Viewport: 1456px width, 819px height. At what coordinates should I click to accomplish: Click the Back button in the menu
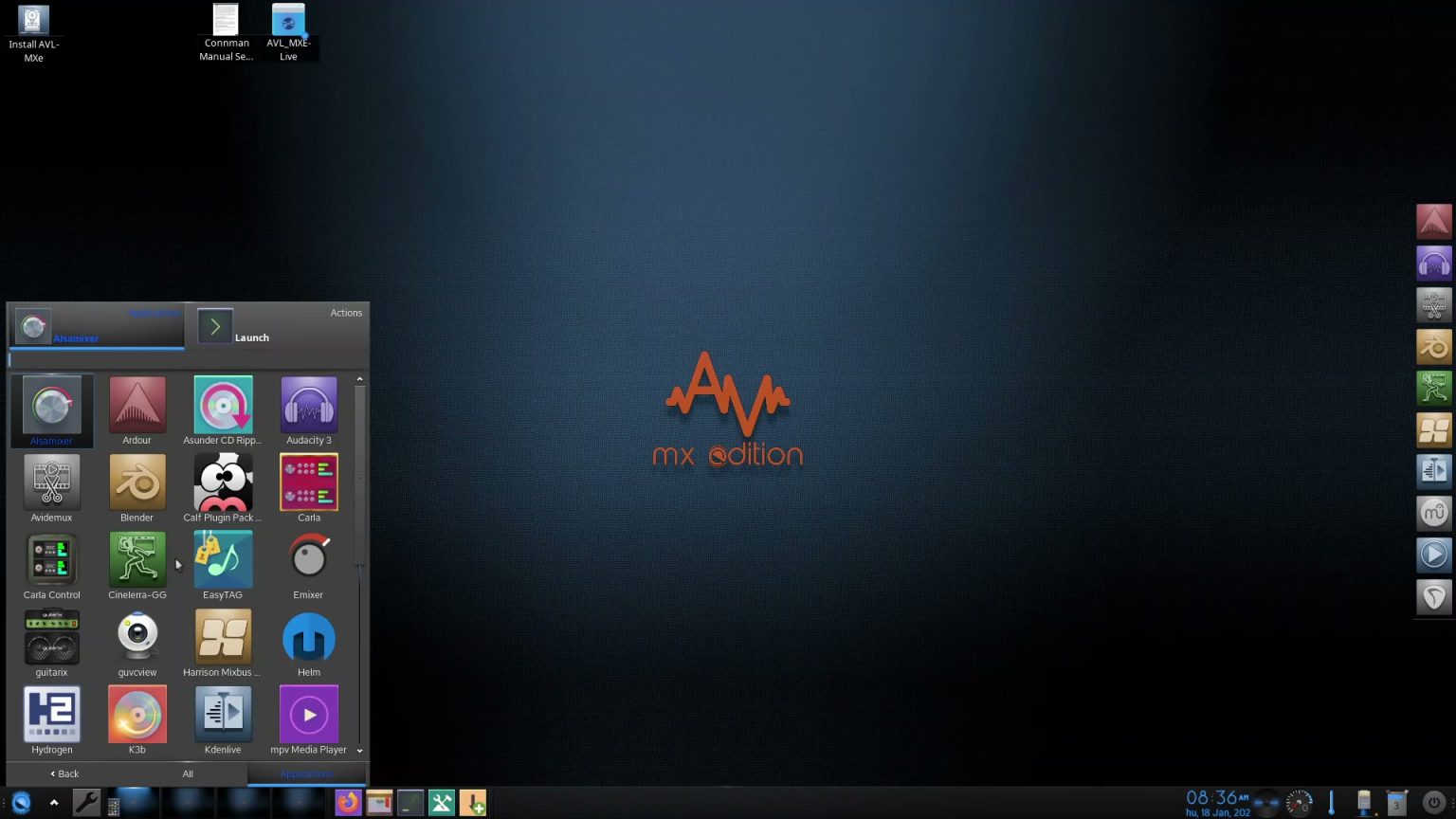63,773
